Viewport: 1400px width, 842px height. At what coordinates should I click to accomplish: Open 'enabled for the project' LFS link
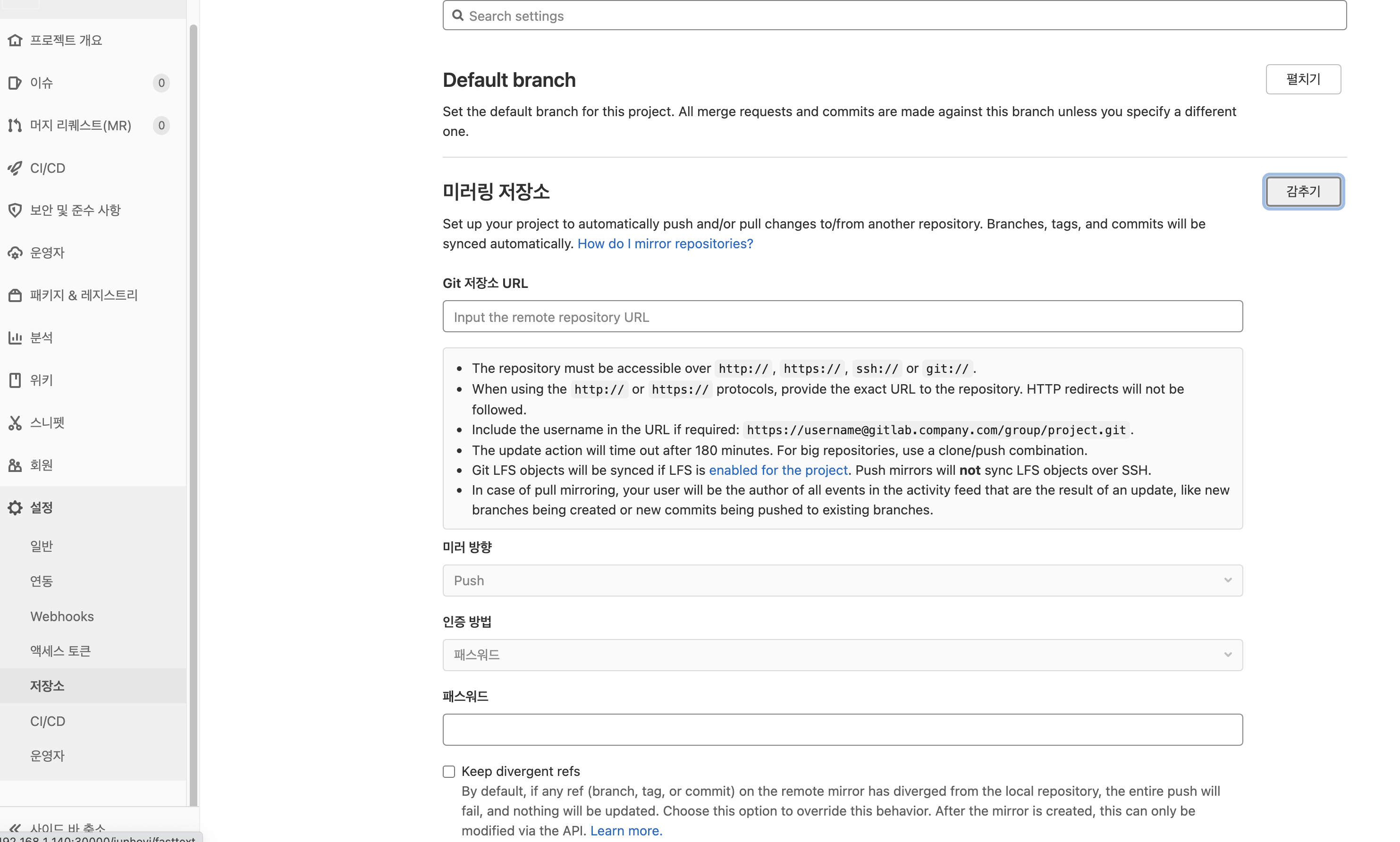click(x=778, y=471)
